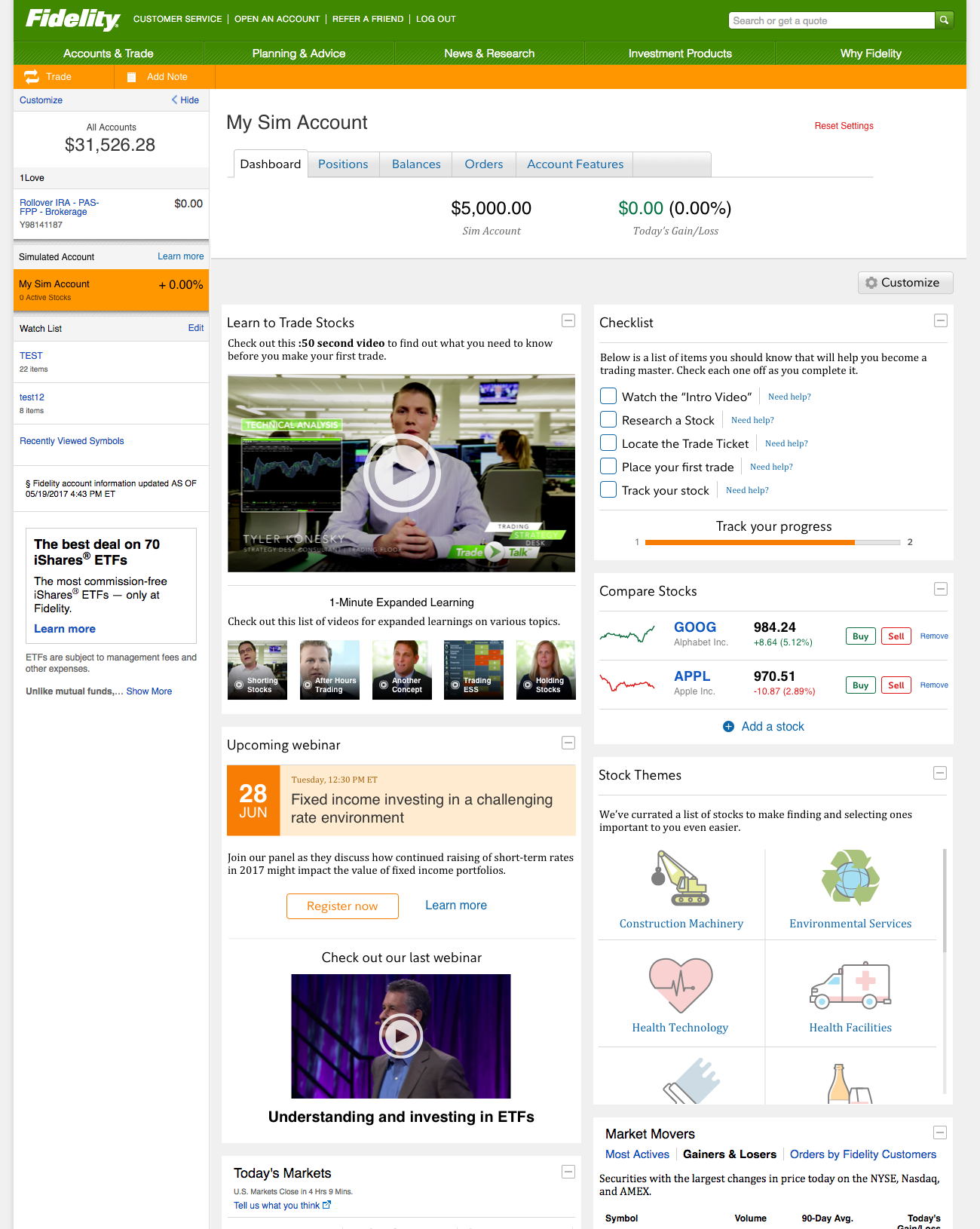Play the Learn to Trade Stocks video
Viewport: 980px width, 1229px height.
[x=402, y=474]
